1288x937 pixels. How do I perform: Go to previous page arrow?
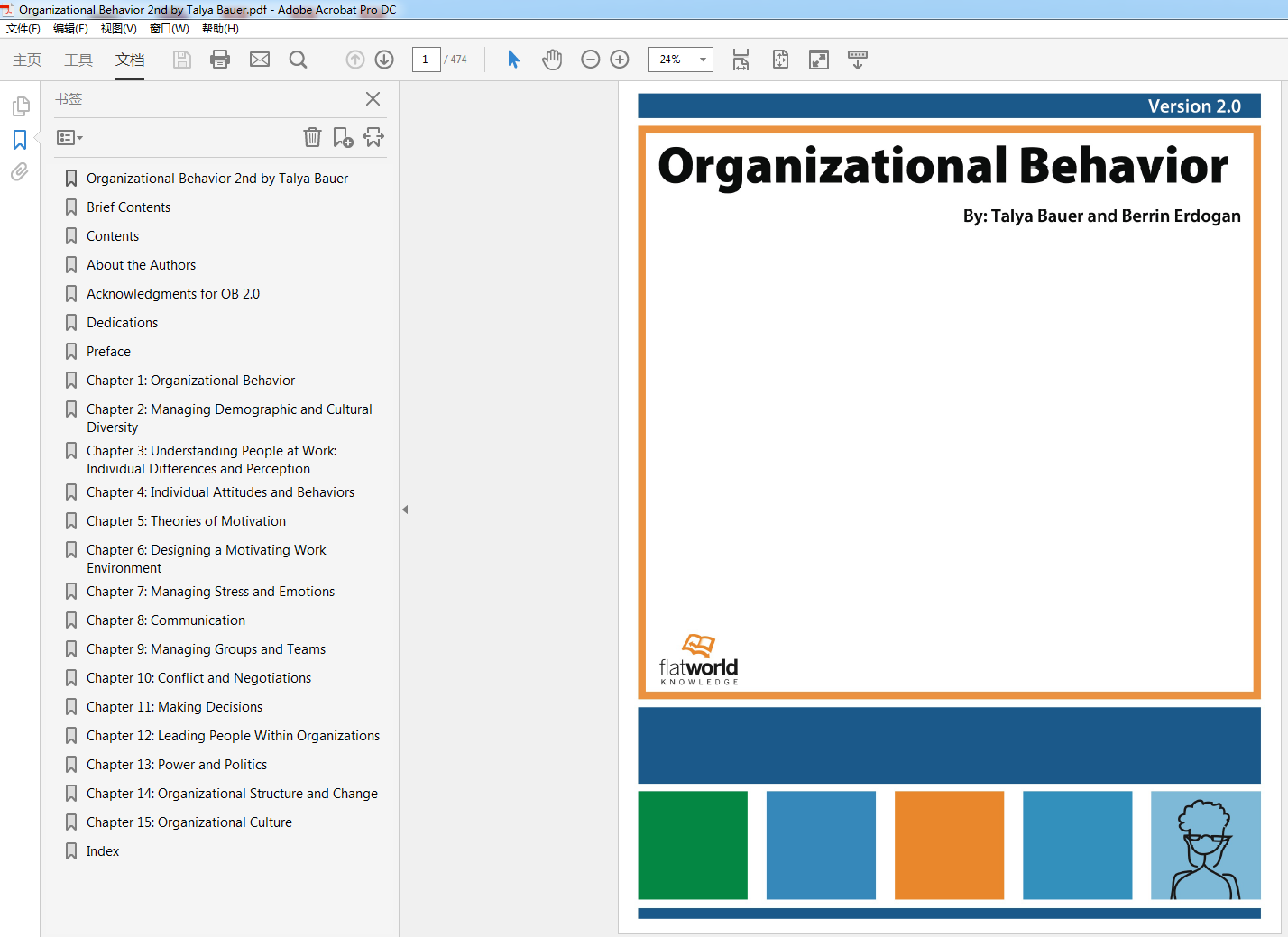355,60
